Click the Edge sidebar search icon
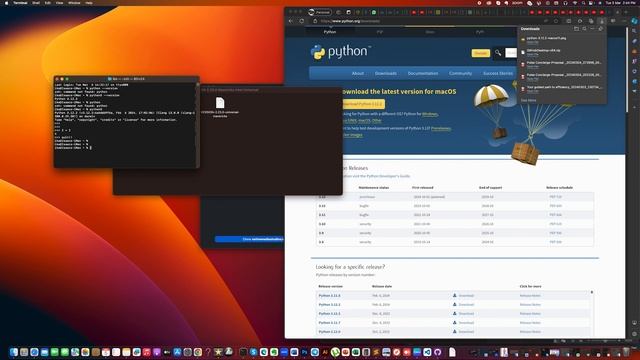The height and width of the screenshot is (360, 640). pyautogui.click(x=634, y=31)
